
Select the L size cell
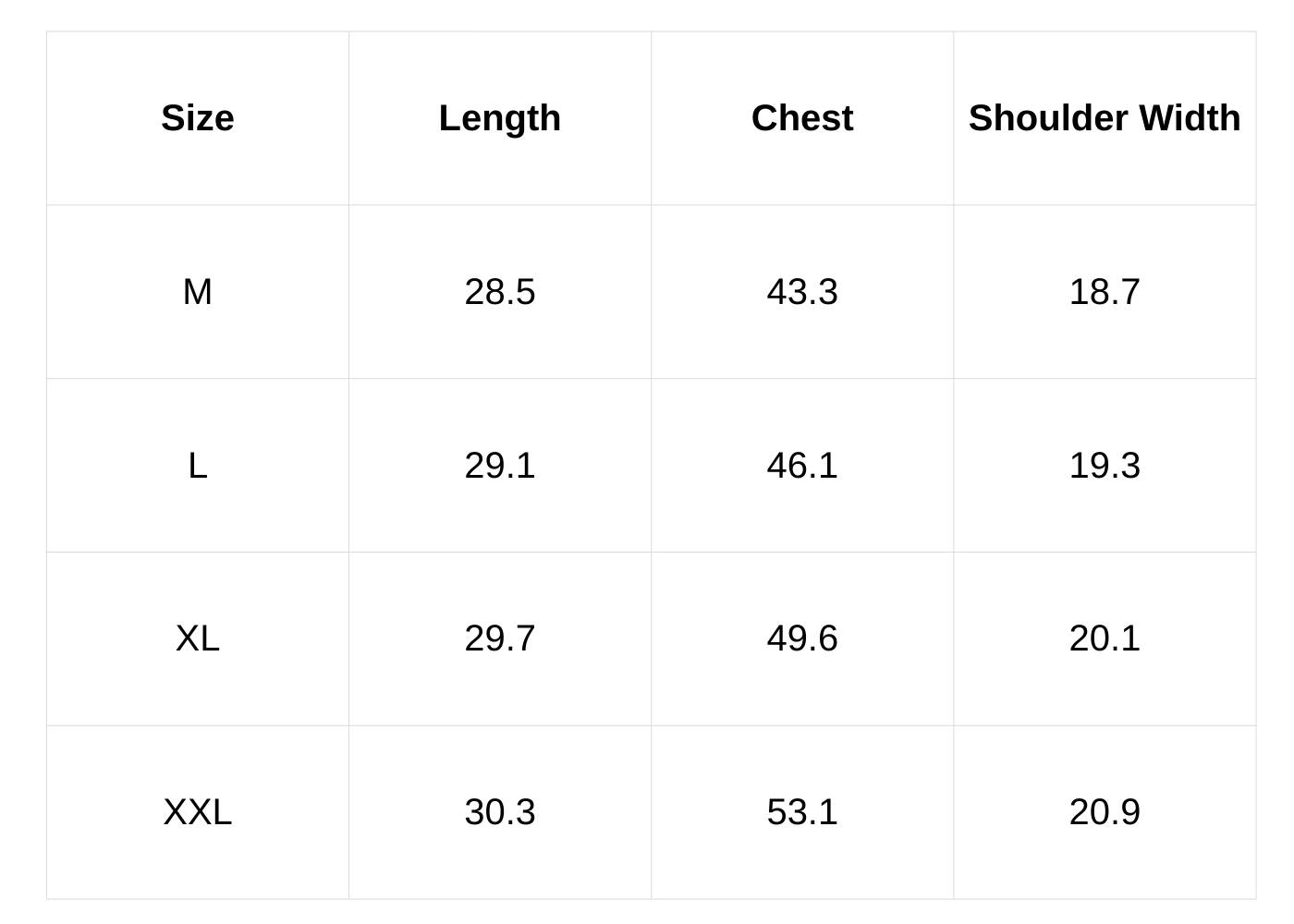[197, 466]
